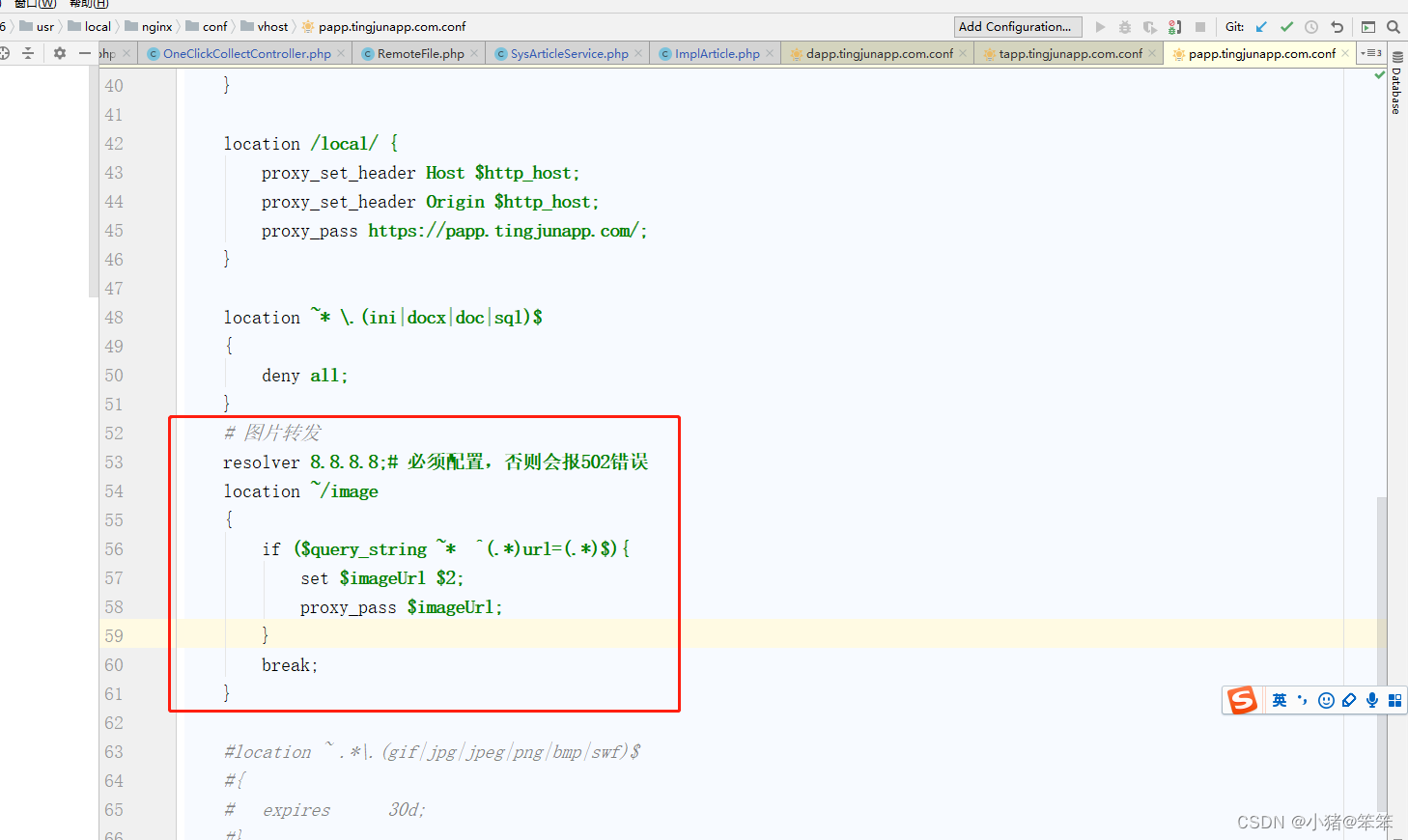Screen dimensions: 1408x840
Task: Click the green inspections status indicator
Action: click(1378, 73)
